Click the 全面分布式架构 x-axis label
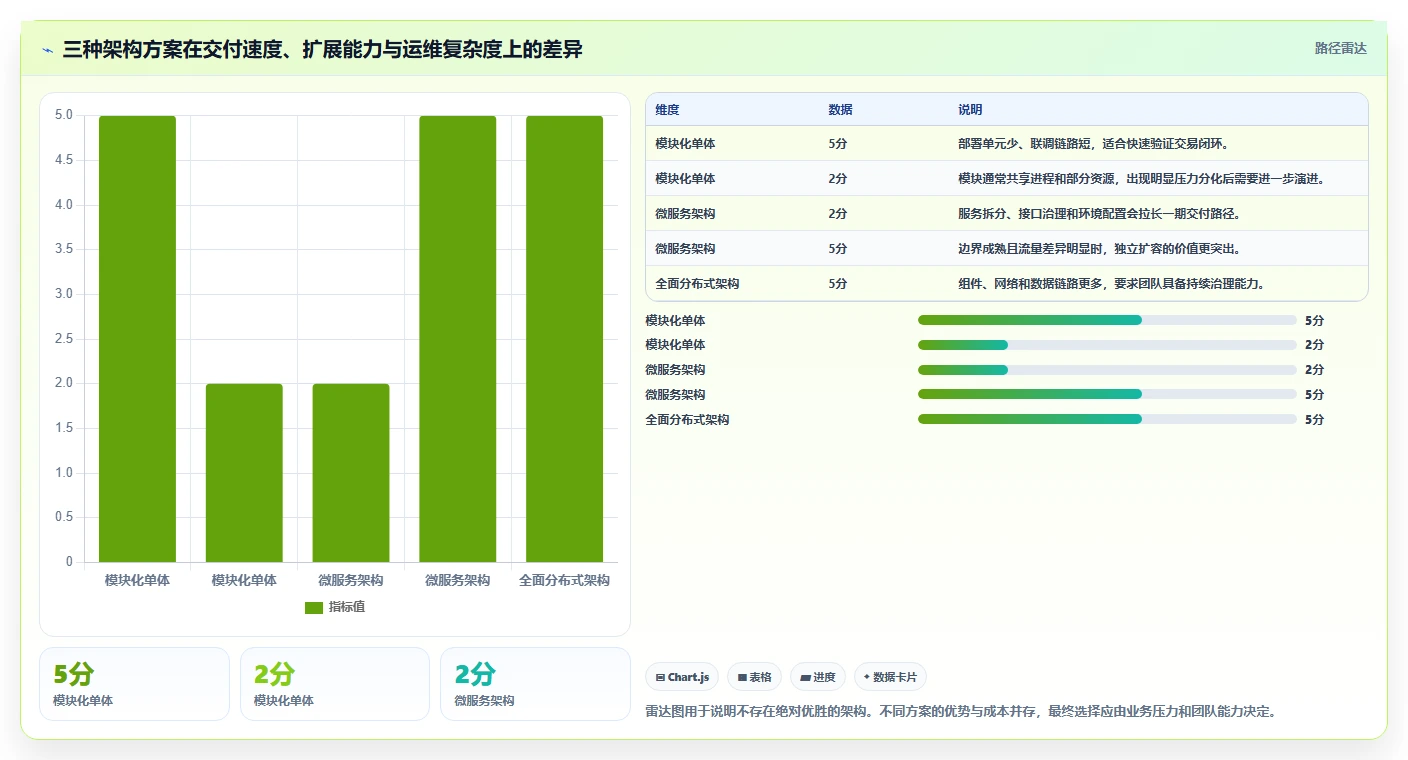1408x760 pixels. pyautogui.click(x=565, y=580)
